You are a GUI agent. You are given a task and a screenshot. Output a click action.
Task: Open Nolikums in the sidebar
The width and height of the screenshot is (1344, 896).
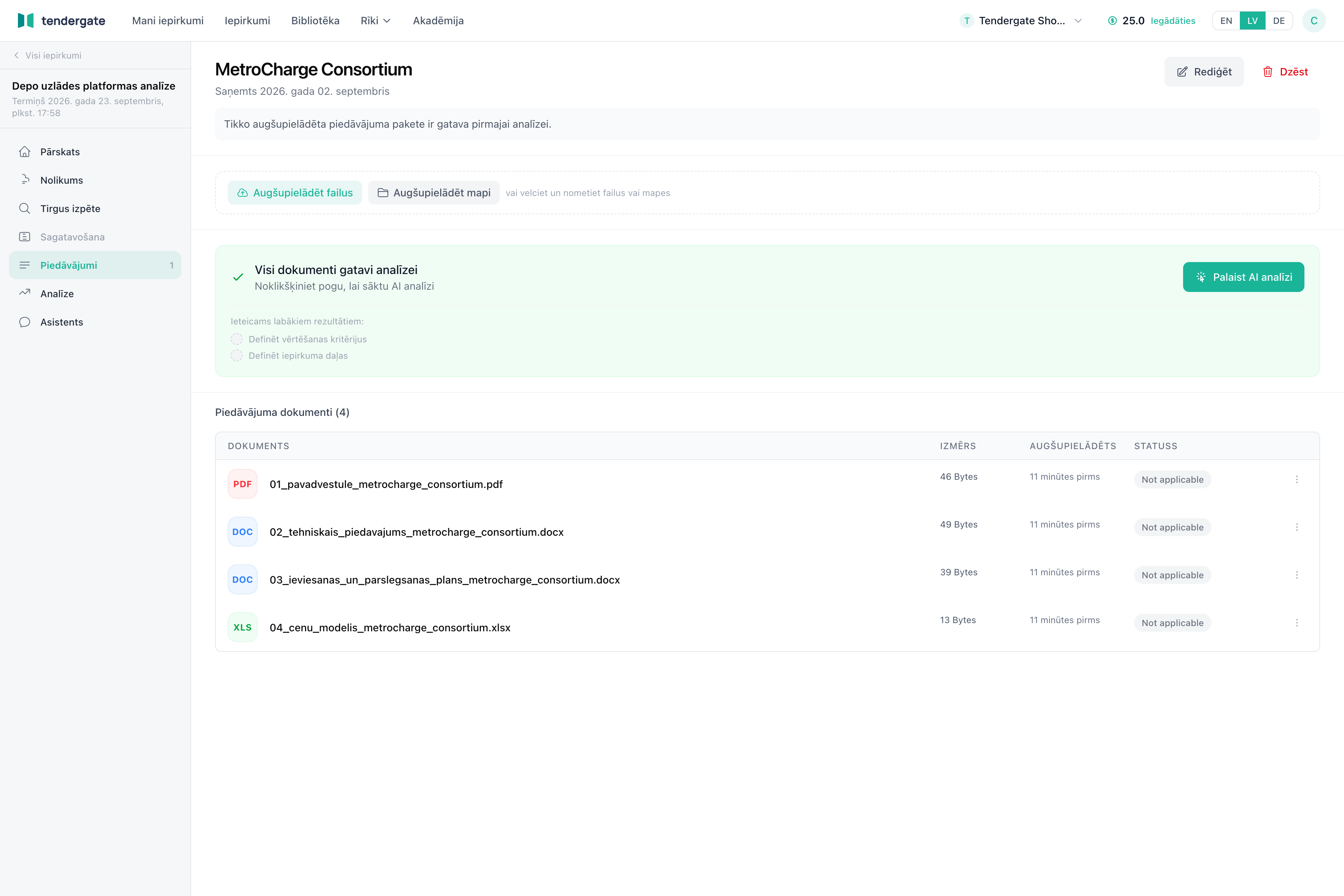click(x=95, y=180)
